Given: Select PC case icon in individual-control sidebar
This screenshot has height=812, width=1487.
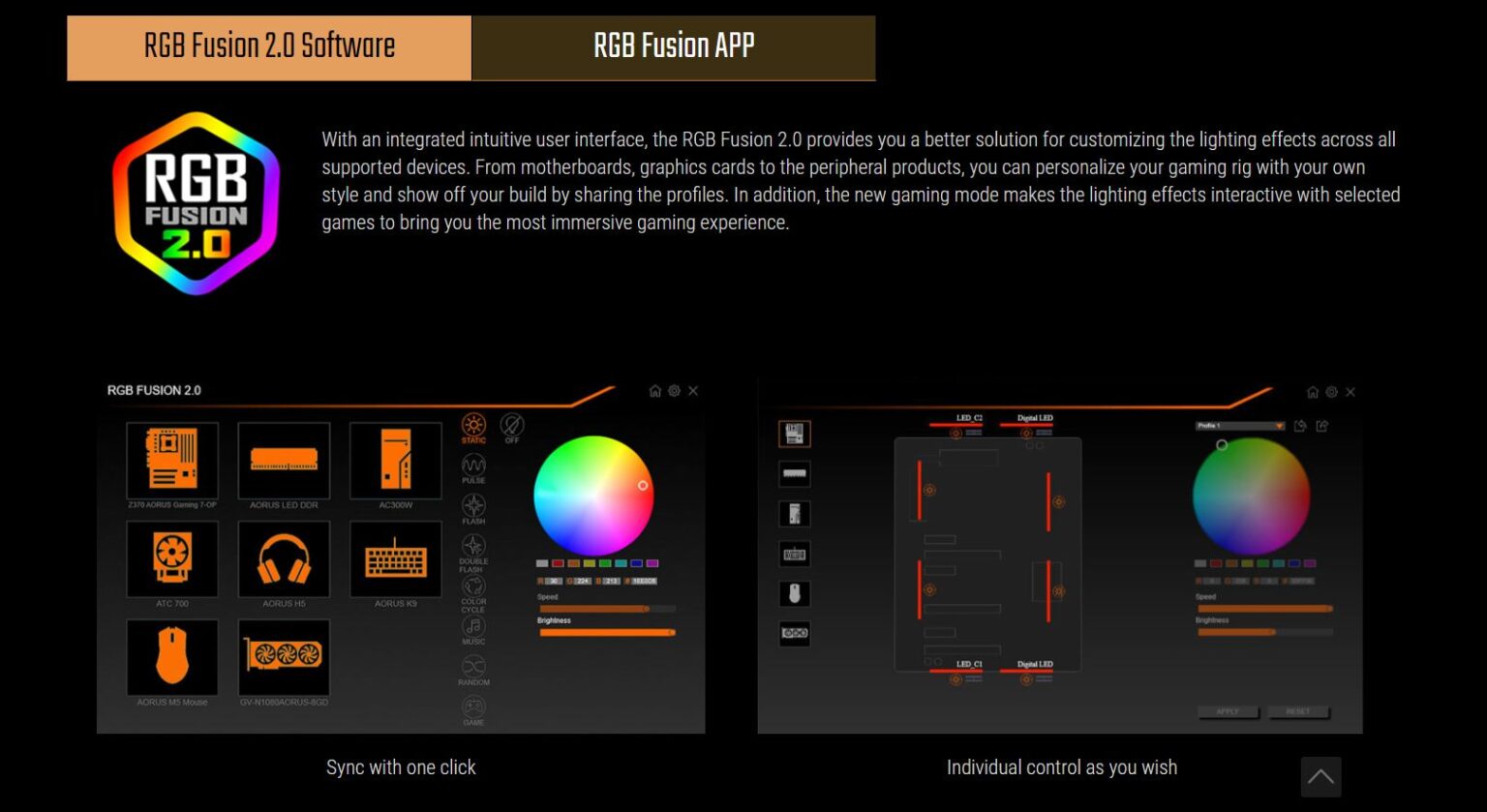Looking at the screenshot, I should tap(795, 514).
